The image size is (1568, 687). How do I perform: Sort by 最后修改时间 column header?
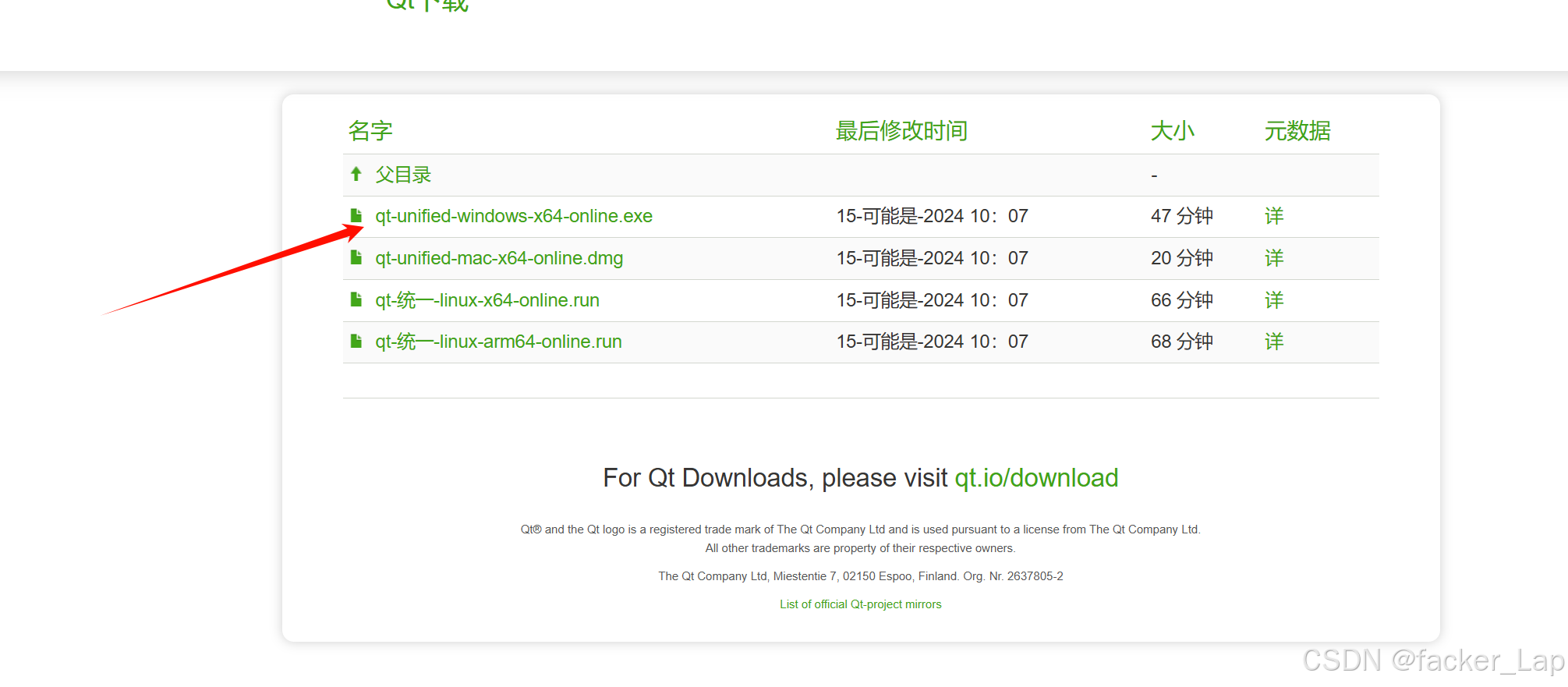tap(901, 131)
